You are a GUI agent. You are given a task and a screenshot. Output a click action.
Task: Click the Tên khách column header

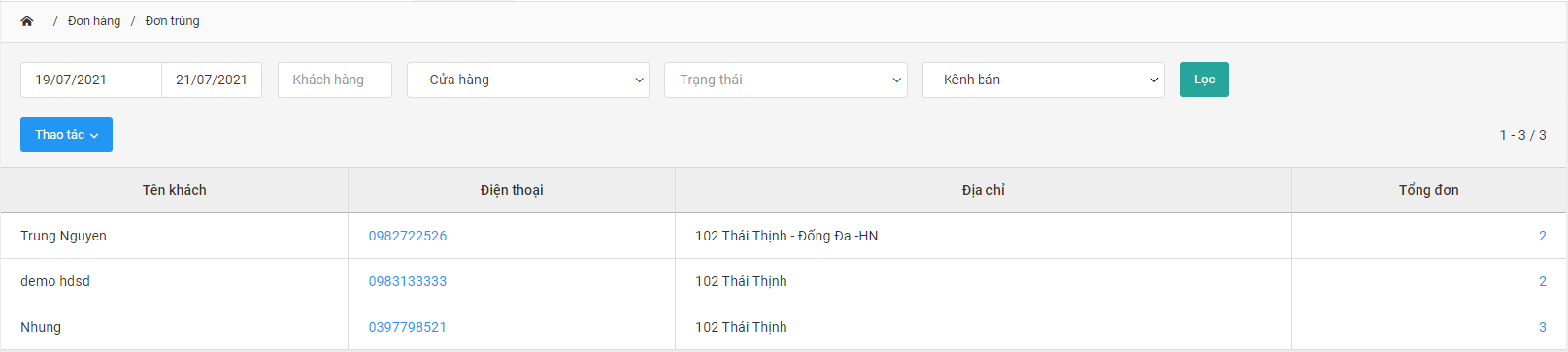click(x=175, y=190)
